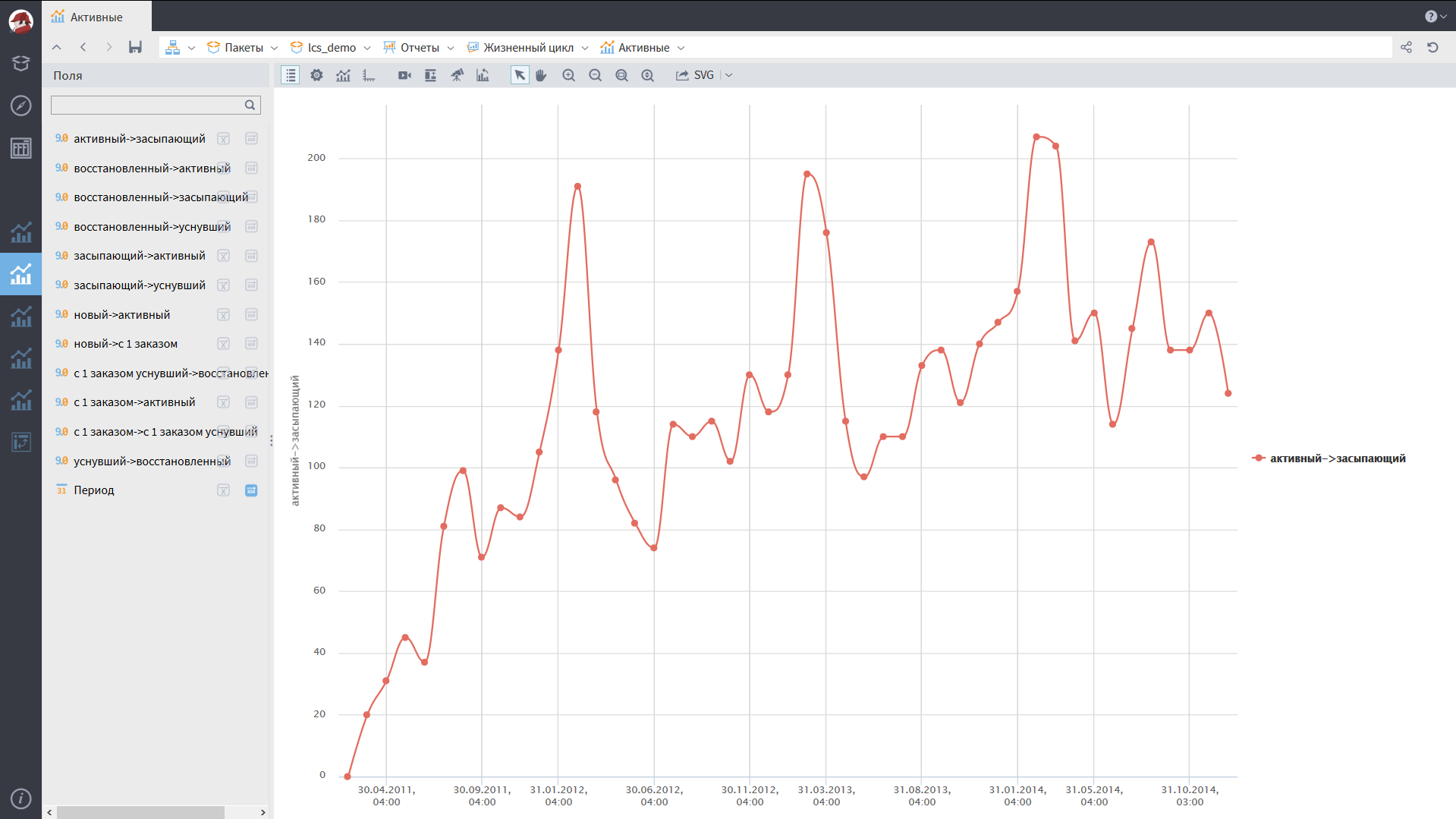1456x819 pixels.
Task: Expand lcs_demo breadcrumb chevron
Action: 367,48
